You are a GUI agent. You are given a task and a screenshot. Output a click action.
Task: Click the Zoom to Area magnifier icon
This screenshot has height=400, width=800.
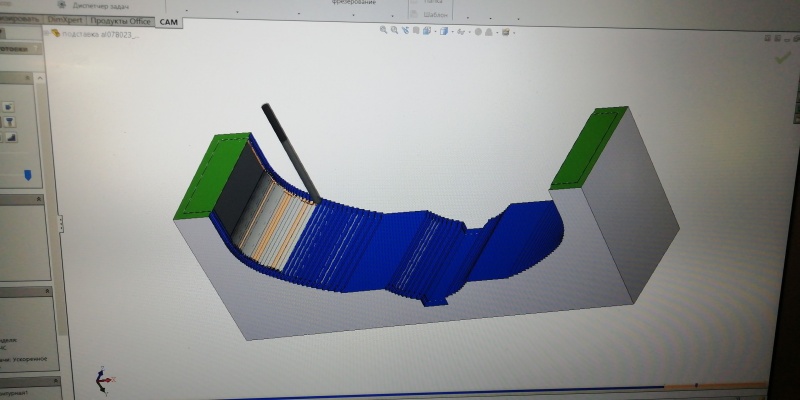[x=394, y=30]
